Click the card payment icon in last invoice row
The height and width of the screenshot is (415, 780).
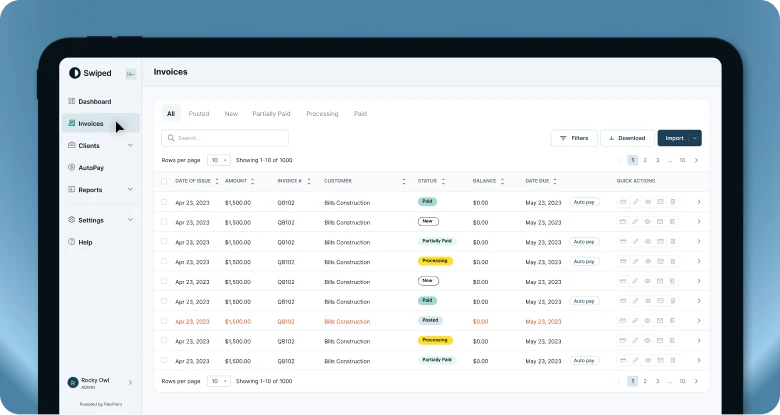point(622,360)
